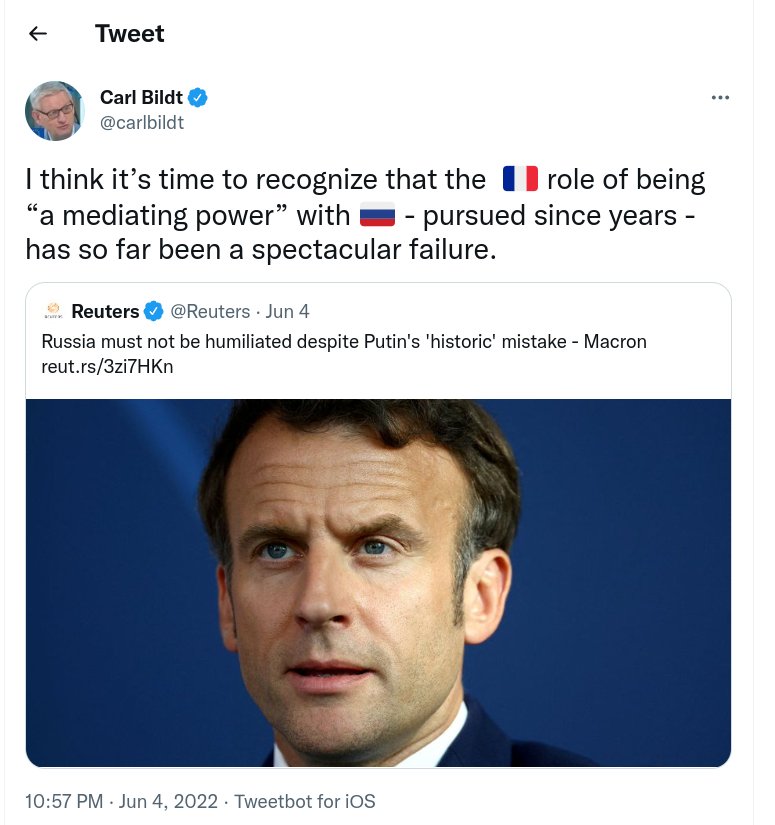Click the tweet timestamp 10:57 PM
This screenshot has height=825, width=775.
tap(65, 801)
